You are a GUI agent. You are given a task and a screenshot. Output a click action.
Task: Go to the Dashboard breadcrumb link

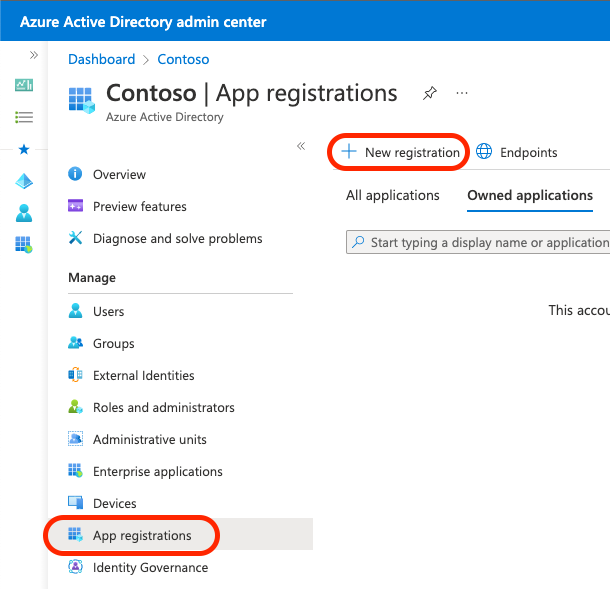[101, 60]
